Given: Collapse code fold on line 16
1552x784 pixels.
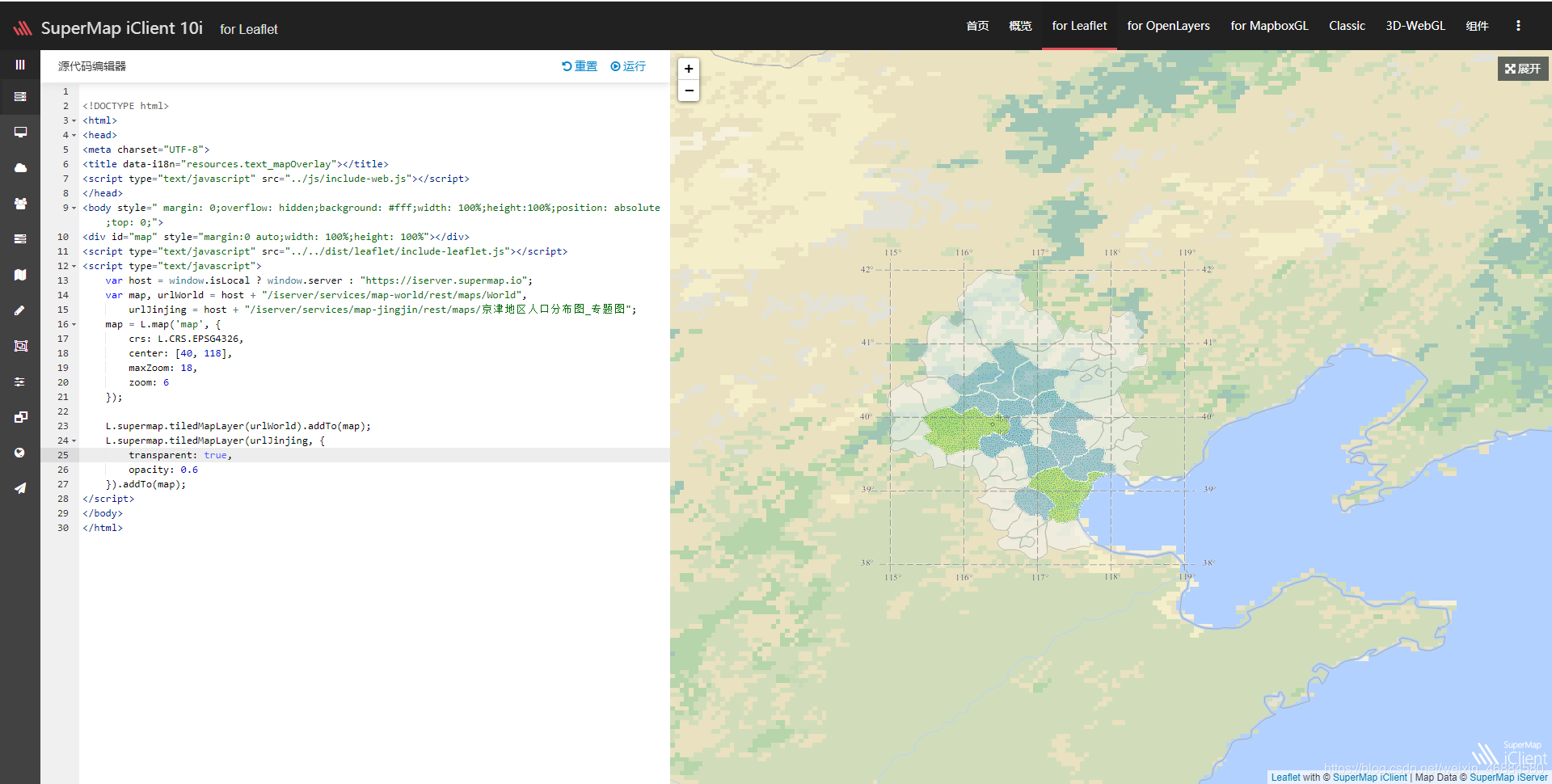Looking at the screenshot, I should click(x=74, y=324).
